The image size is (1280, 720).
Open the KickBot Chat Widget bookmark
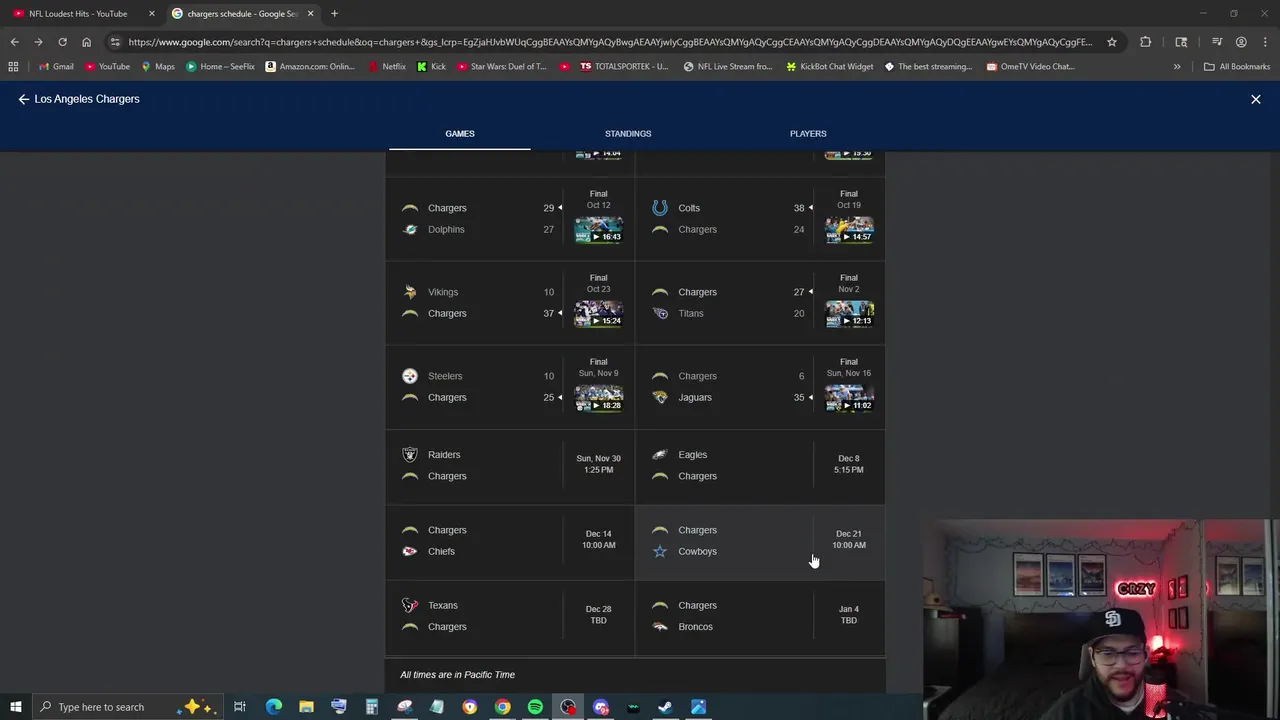(830, 67)
